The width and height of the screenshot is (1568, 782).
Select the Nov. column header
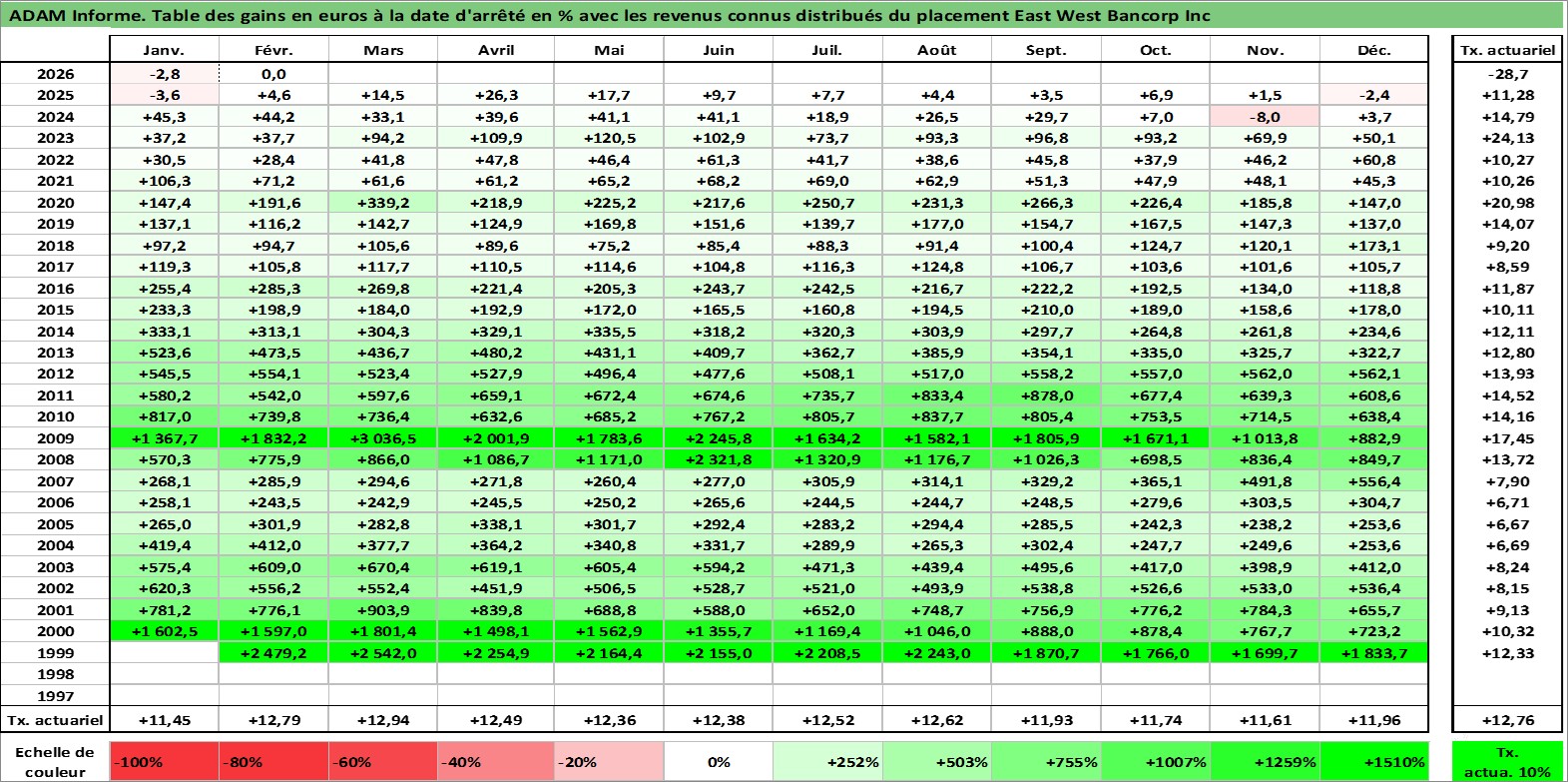tap(1265, 50)
